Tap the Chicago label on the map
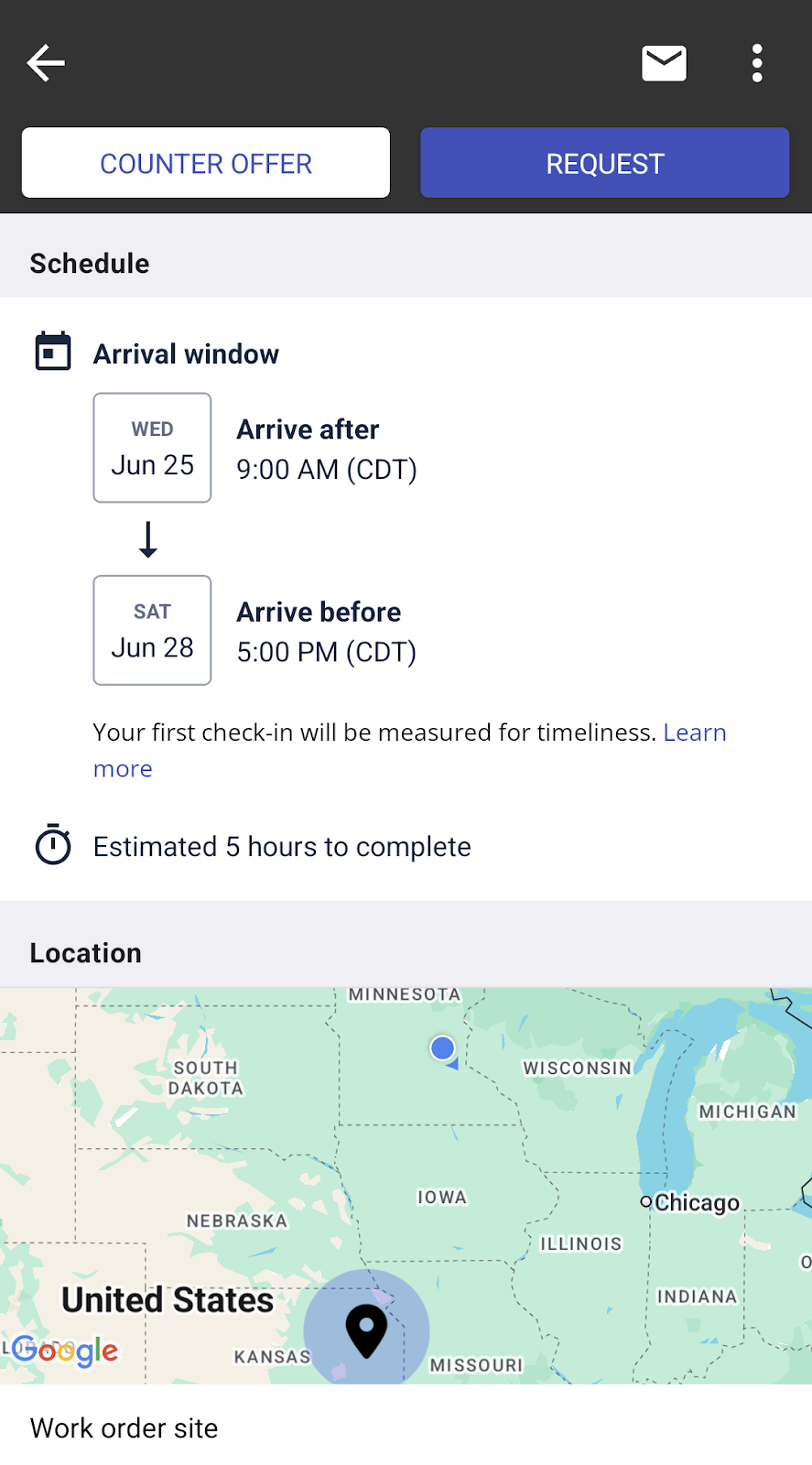Viewport: 812px width, 1465px height. tap(696, 1202)
